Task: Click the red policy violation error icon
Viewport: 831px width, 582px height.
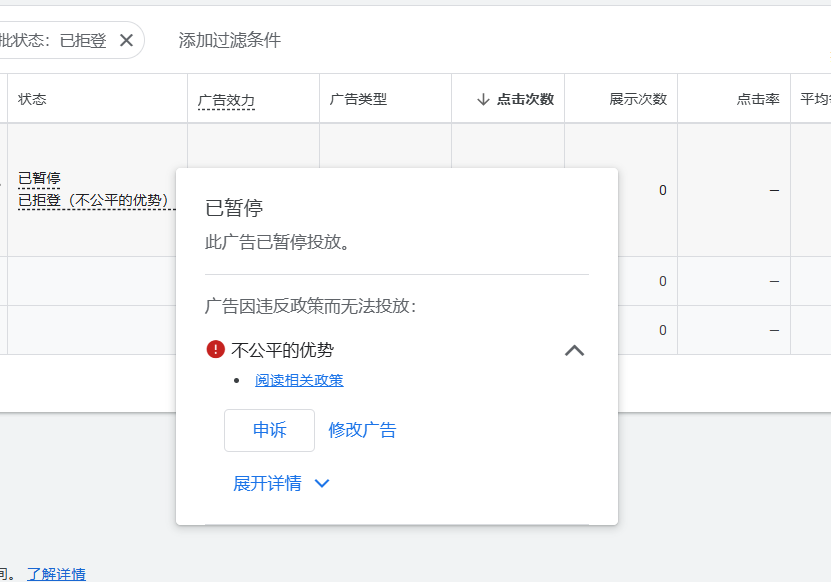Action: [215, 349]
